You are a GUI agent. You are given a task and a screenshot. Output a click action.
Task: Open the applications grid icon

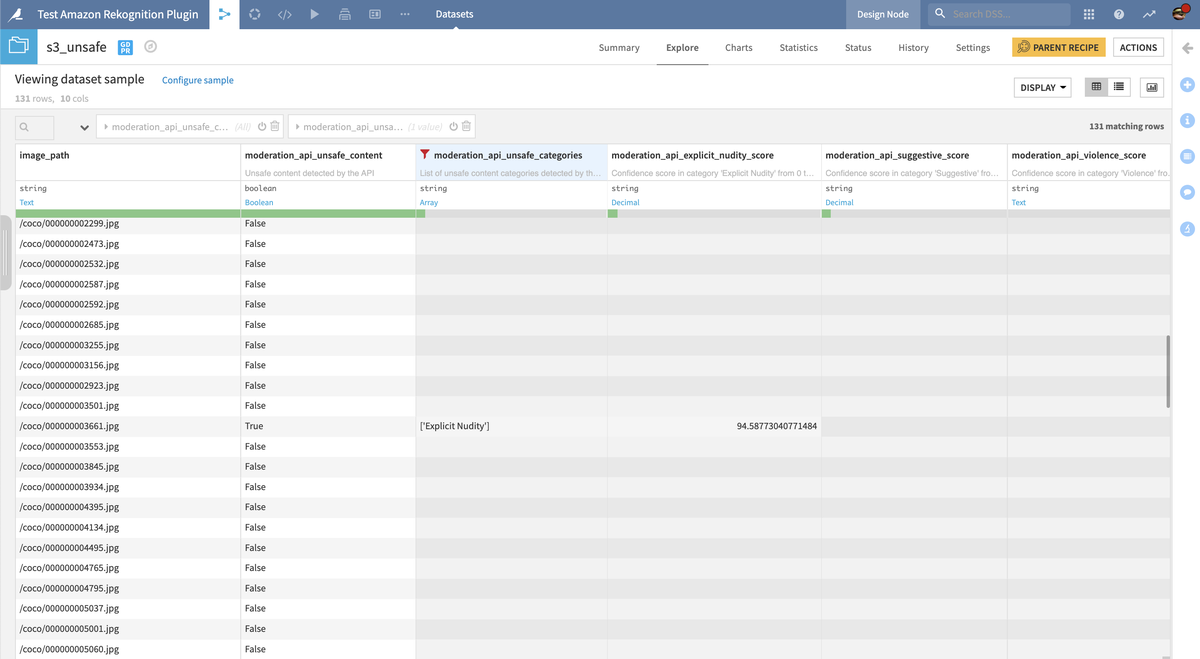coord(1089,14)
